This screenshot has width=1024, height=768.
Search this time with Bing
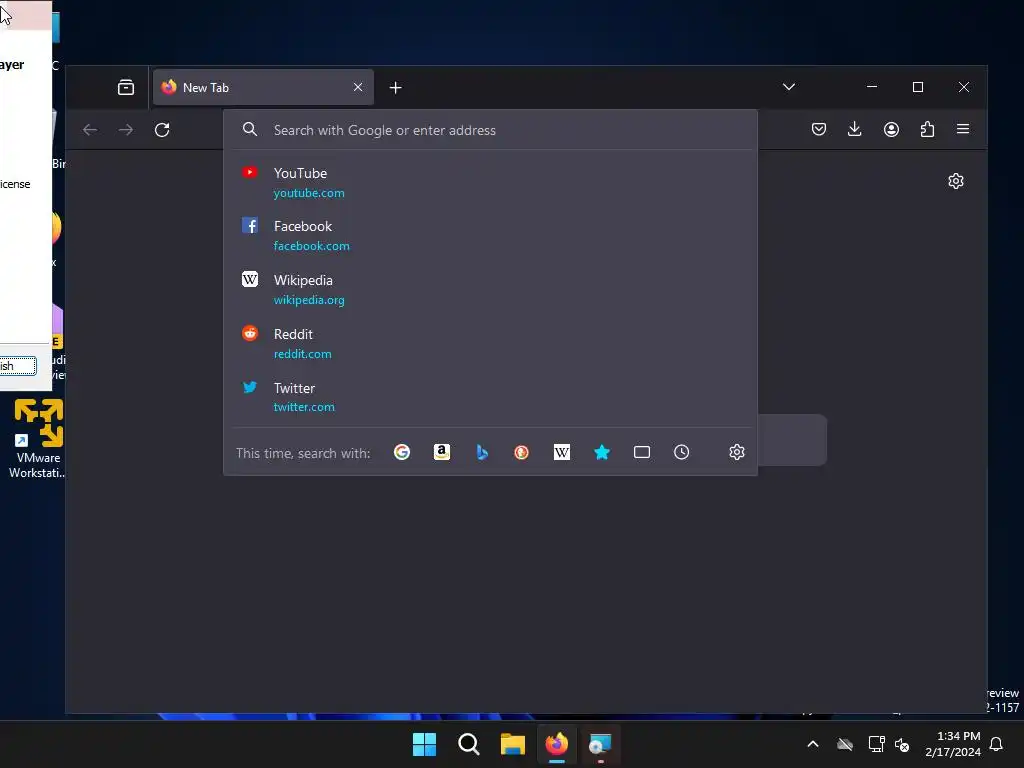pyautogui.click(x=482, y=452)
